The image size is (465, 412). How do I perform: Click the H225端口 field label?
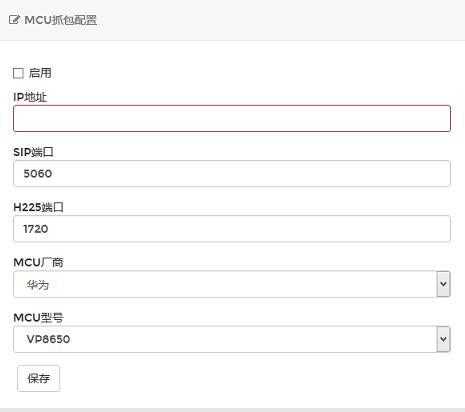38,207
